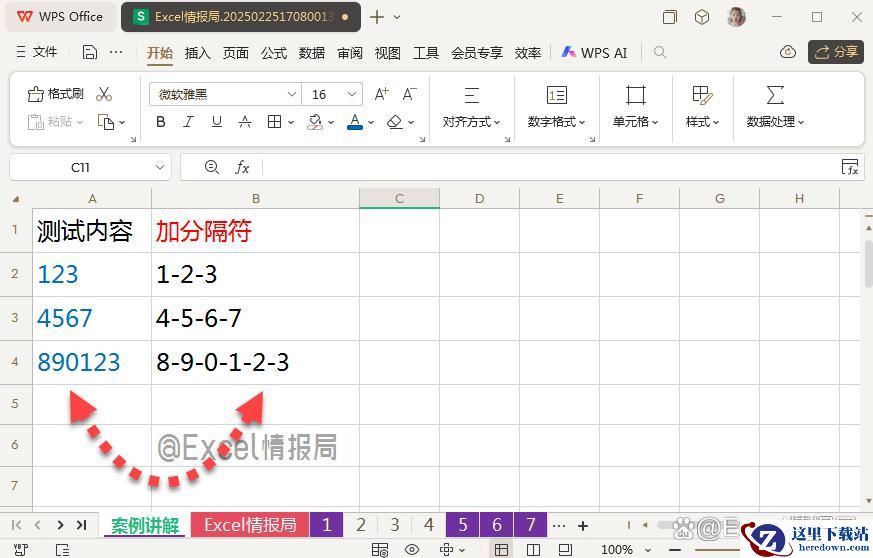Click the Insert Function fx icon
The width and height of the screenshot is (873, 558).
point(242,167)
